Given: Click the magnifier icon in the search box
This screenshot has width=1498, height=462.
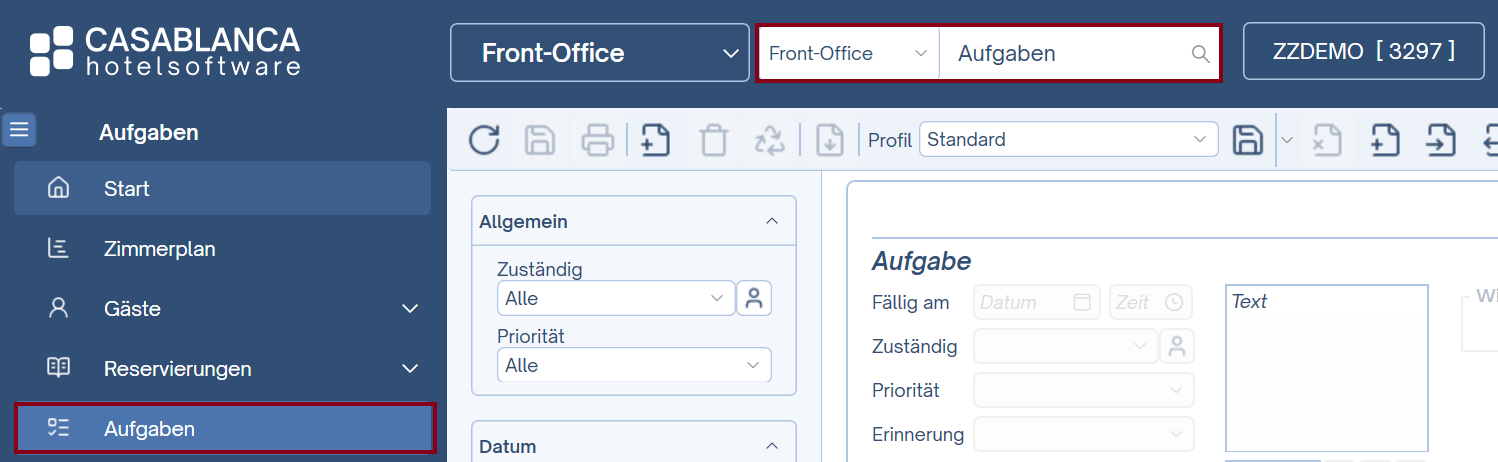Looking at the screenshot, I should (x=1200, y=54).
